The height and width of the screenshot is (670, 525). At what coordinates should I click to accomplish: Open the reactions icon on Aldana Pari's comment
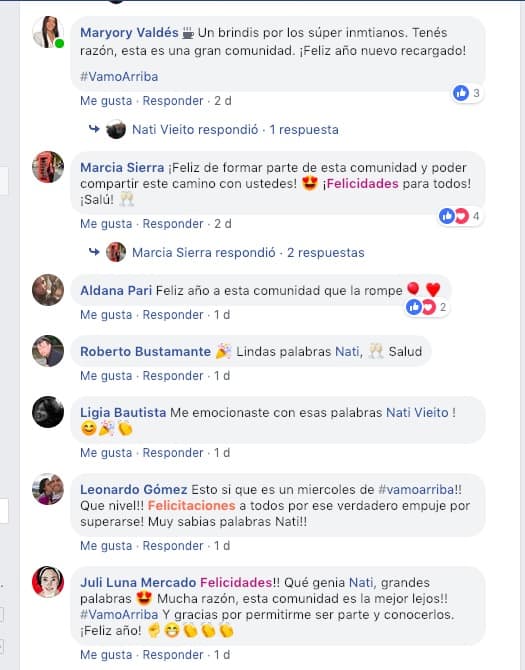pyautogui.click(x=421, y=307)
